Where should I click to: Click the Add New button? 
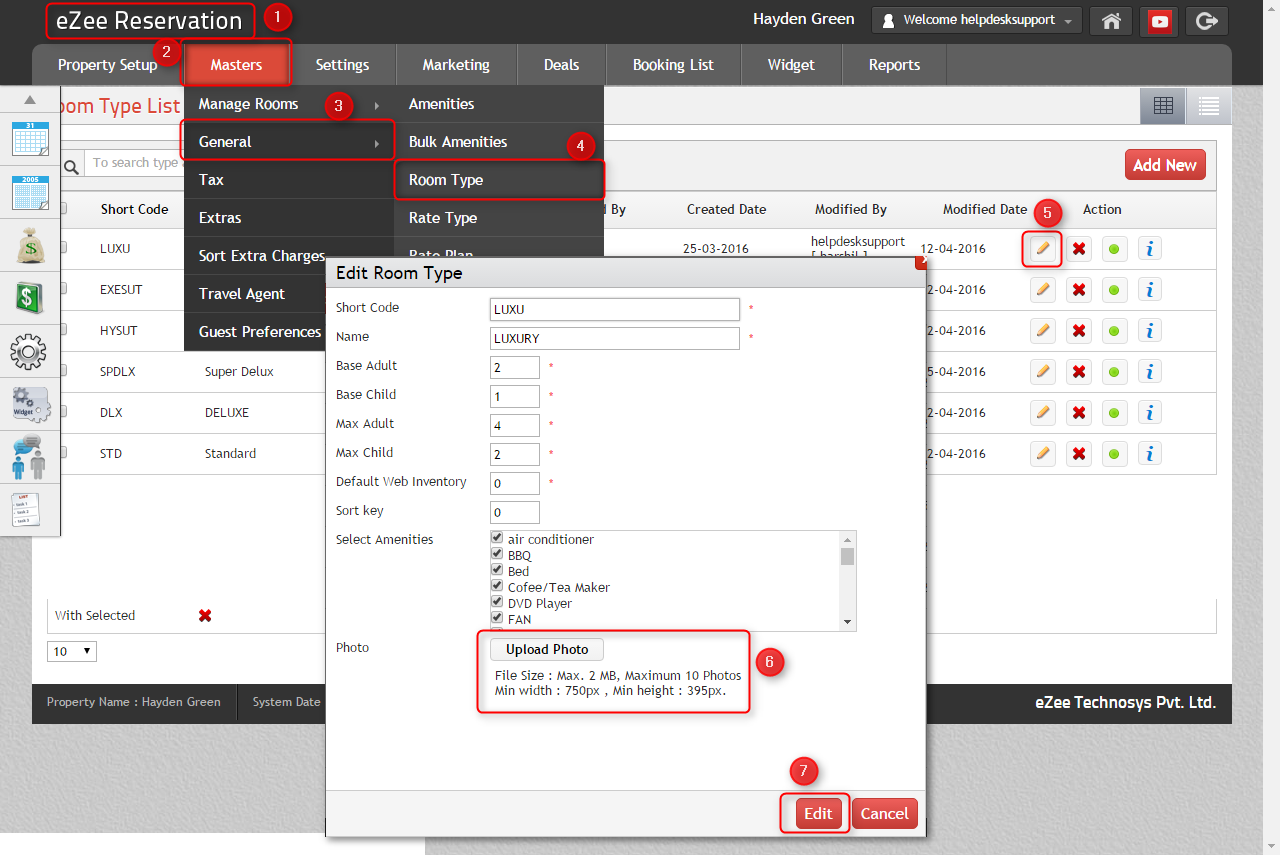(1165, 165)
